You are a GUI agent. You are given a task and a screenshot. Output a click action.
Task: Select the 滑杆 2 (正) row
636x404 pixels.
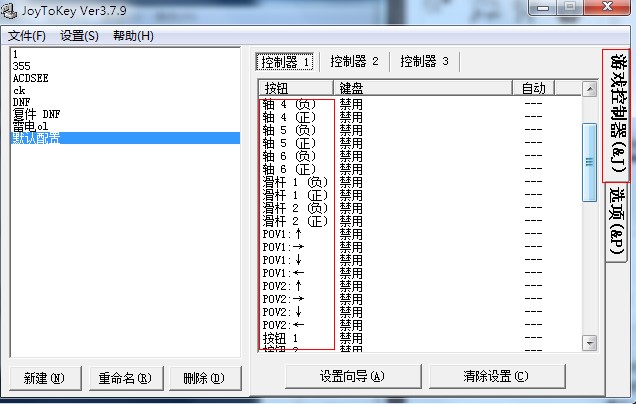420,221
